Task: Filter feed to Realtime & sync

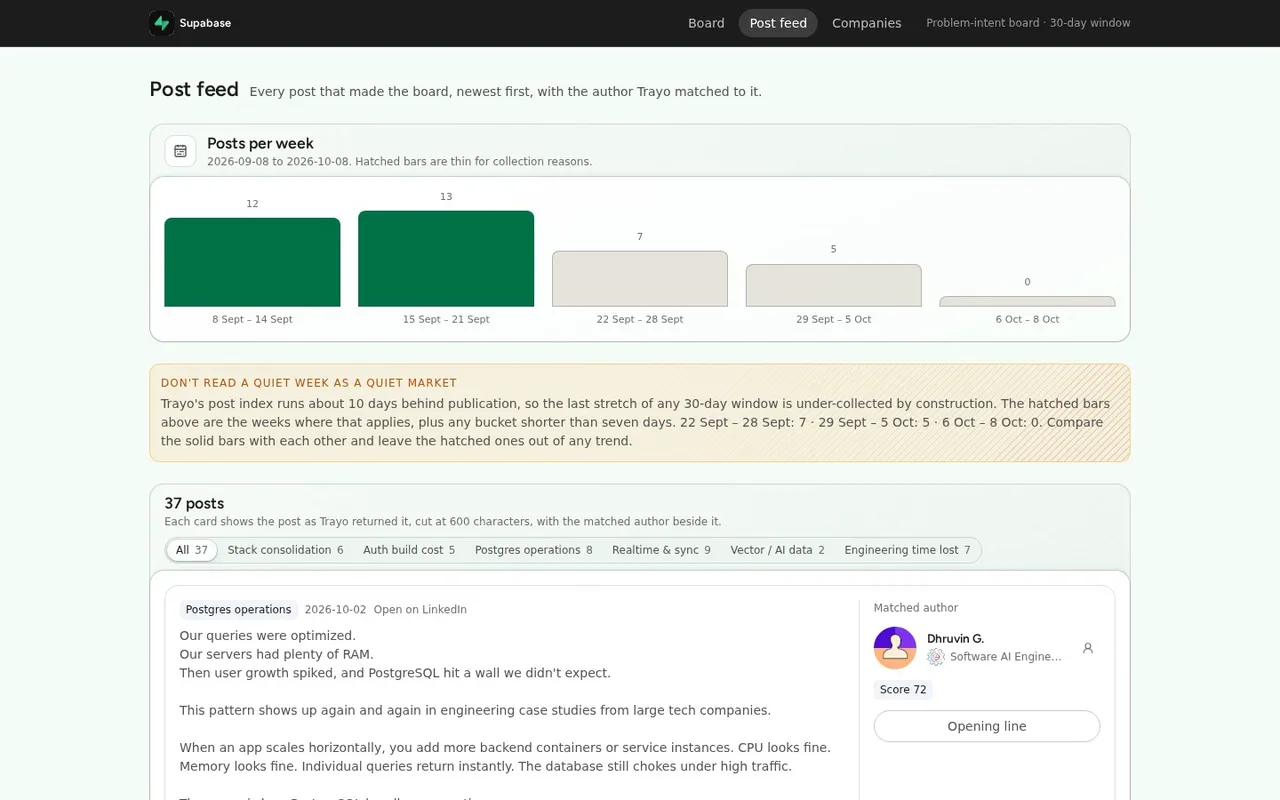Action: tap(661, 550)
